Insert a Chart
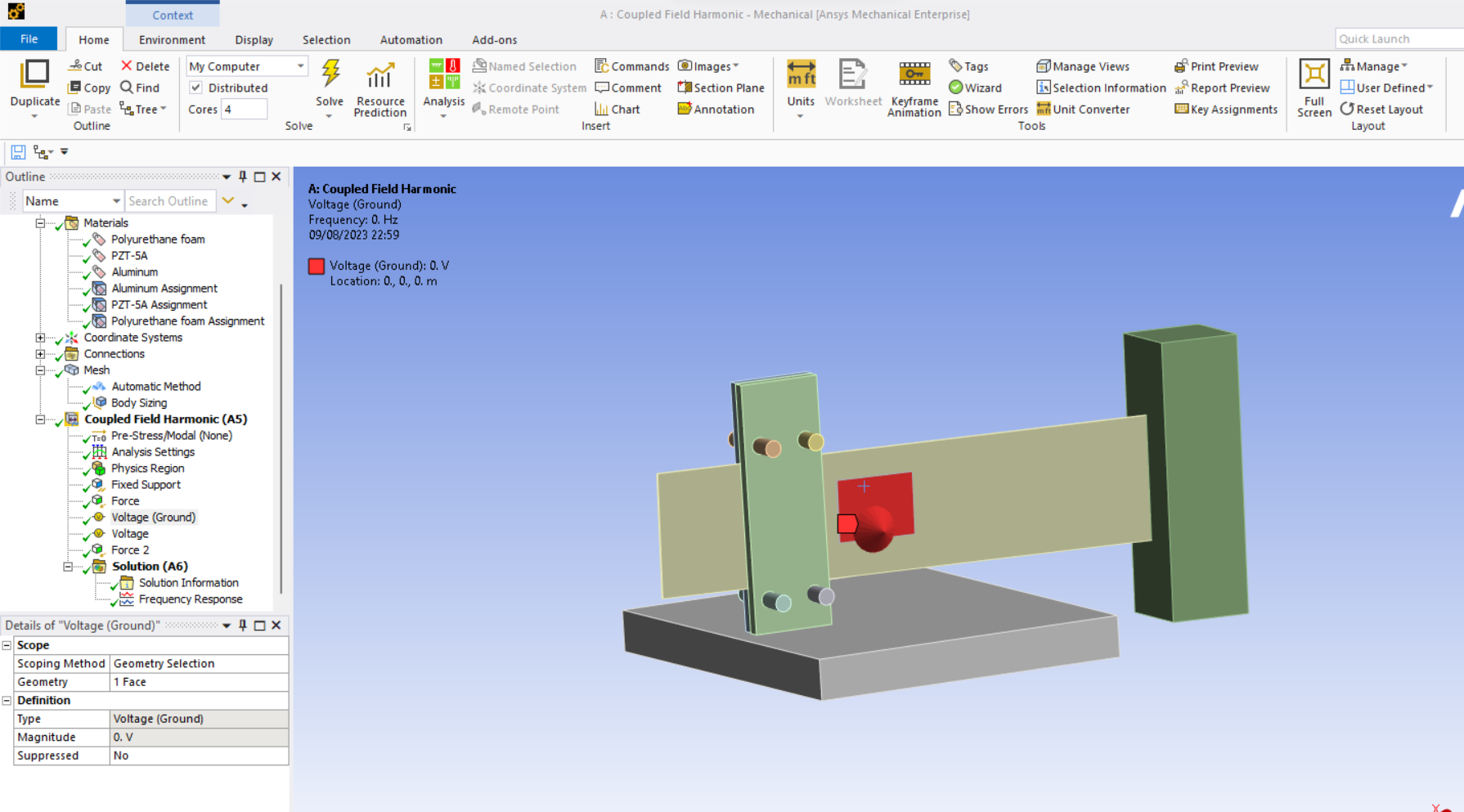This screenshot has height=812, width=1464. coord(617,109)
